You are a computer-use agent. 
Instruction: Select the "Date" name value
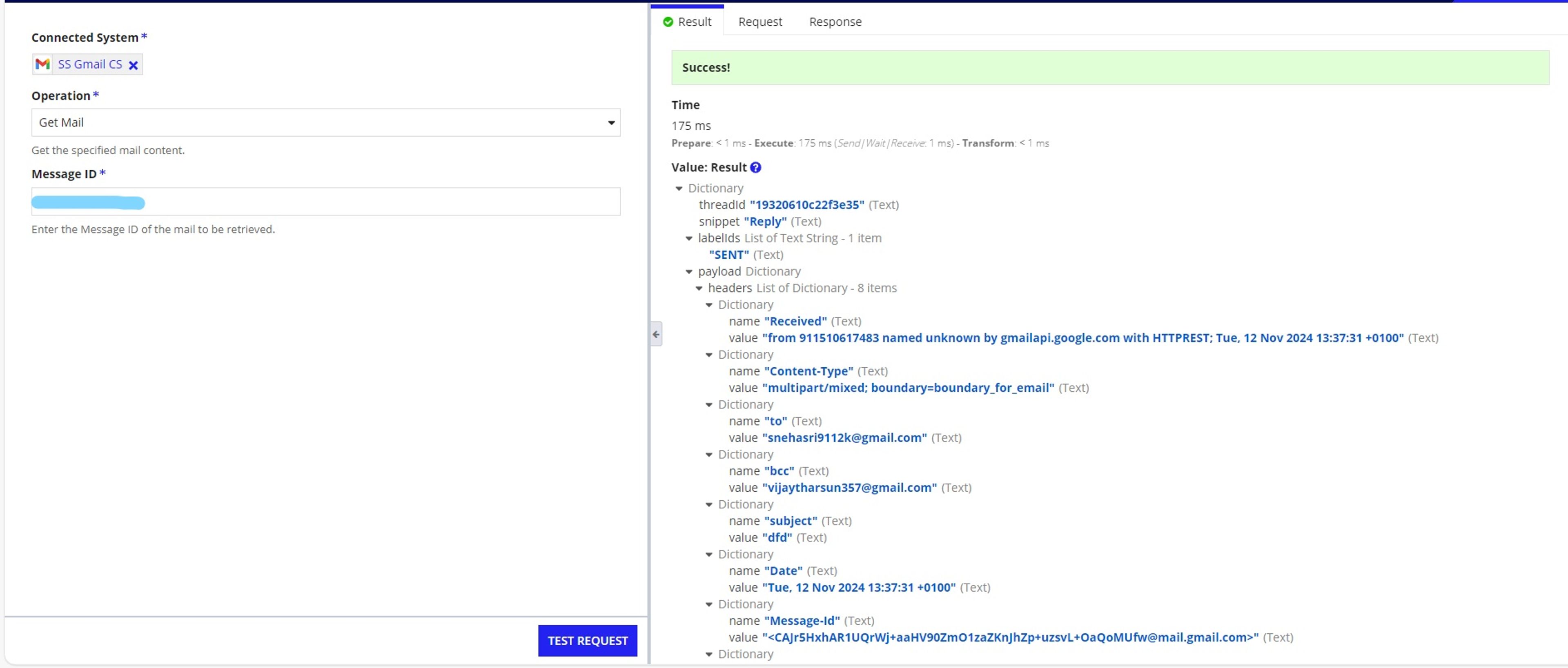[784, 570]
